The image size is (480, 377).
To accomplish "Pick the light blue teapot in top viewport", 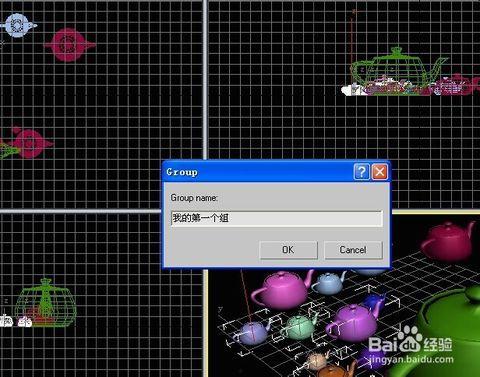I will tap(18, 25).
